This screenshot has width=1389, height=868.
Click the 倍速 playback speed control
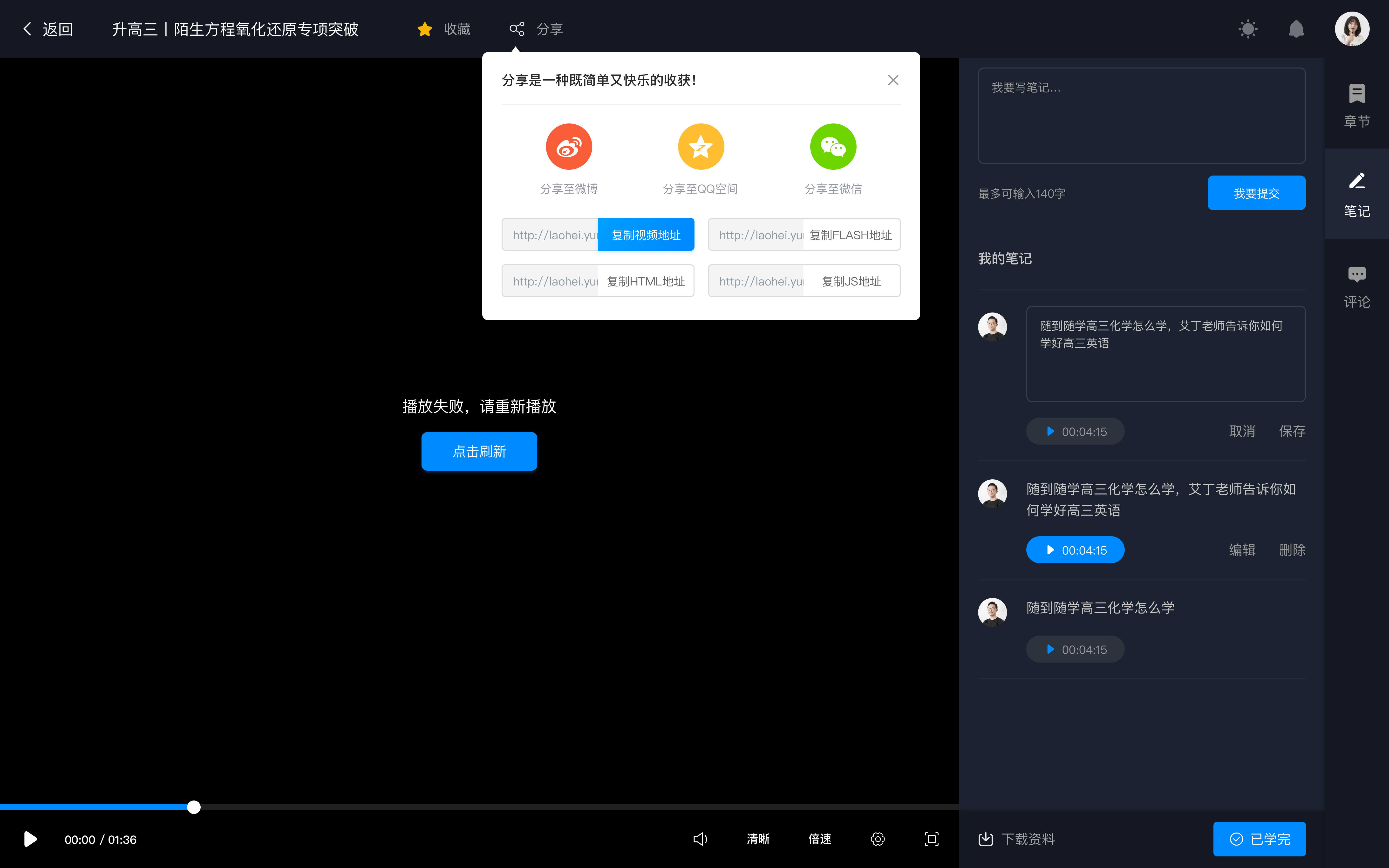pyautogui.click(x=820, y=839)
